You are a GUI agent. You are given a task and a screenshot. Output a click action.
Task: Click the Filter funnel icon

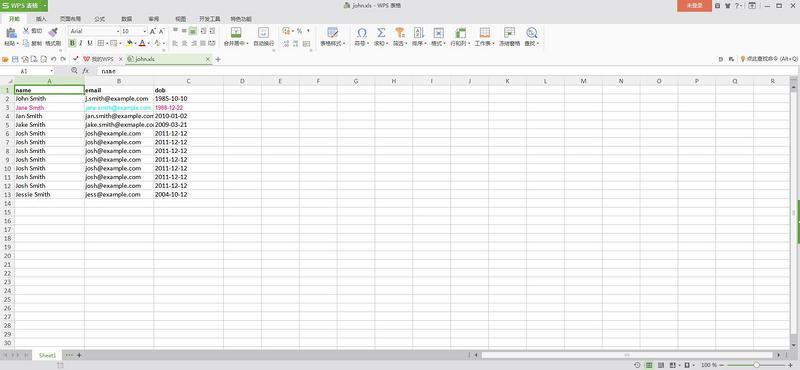coord(399,33)
